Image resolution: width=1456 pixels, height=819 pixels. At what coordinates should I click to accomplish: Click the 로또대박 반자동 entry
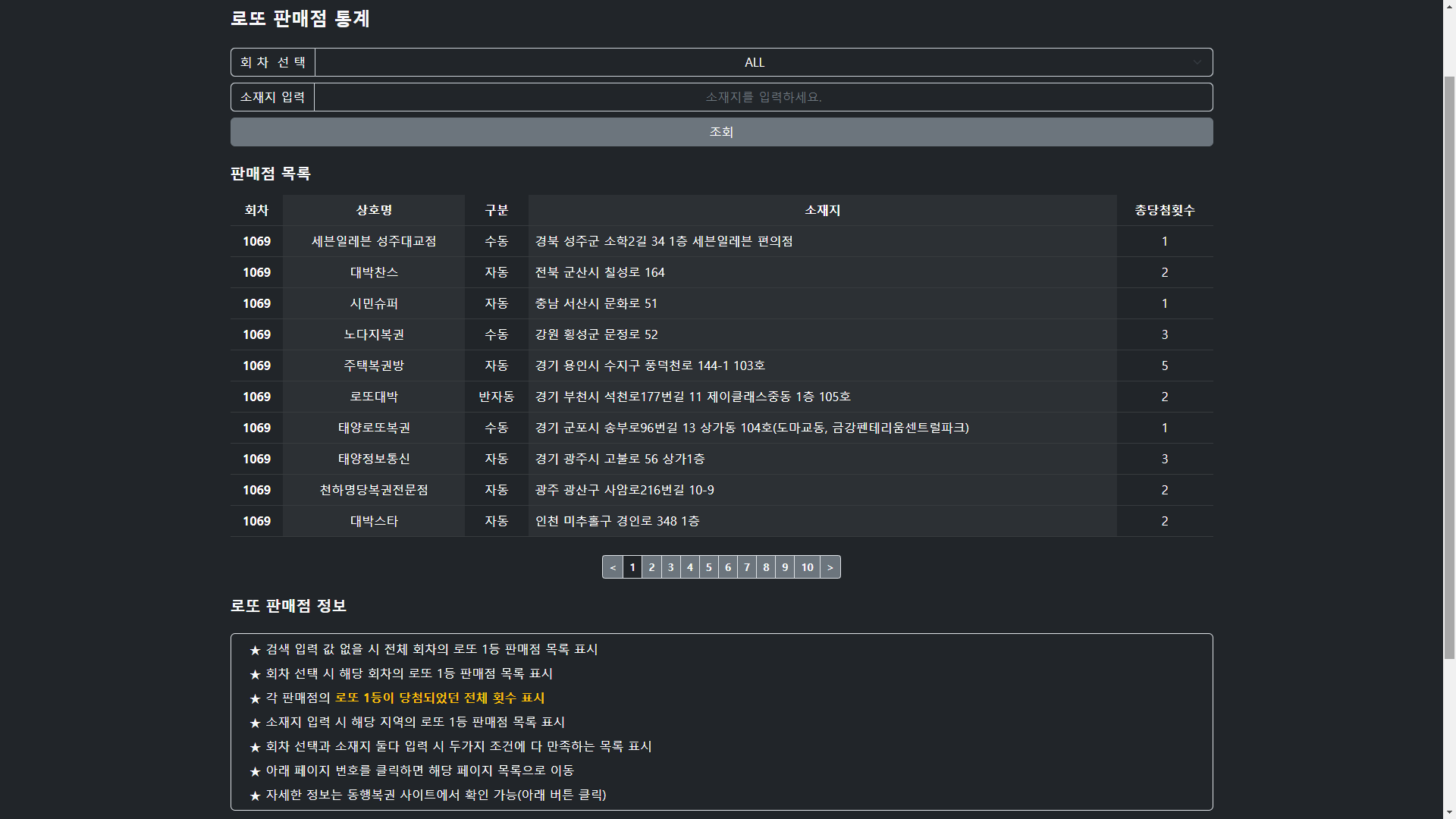click(x=496, y=397)
